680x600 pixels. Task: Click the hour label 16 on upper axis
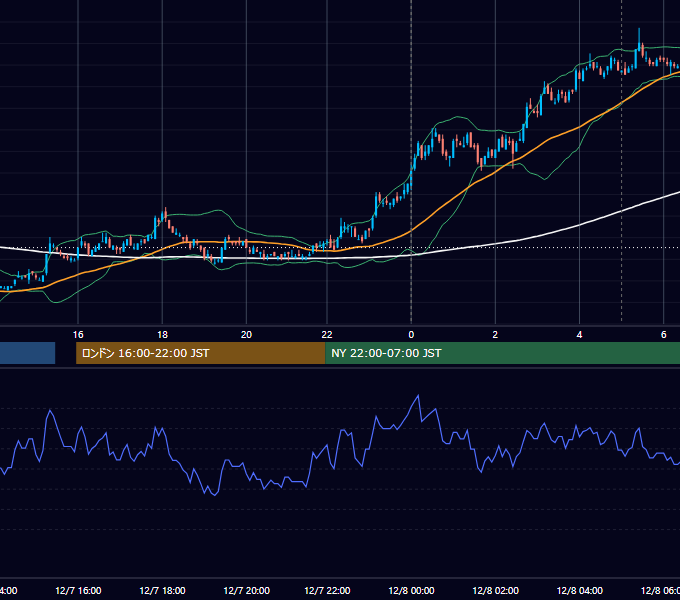78,335
